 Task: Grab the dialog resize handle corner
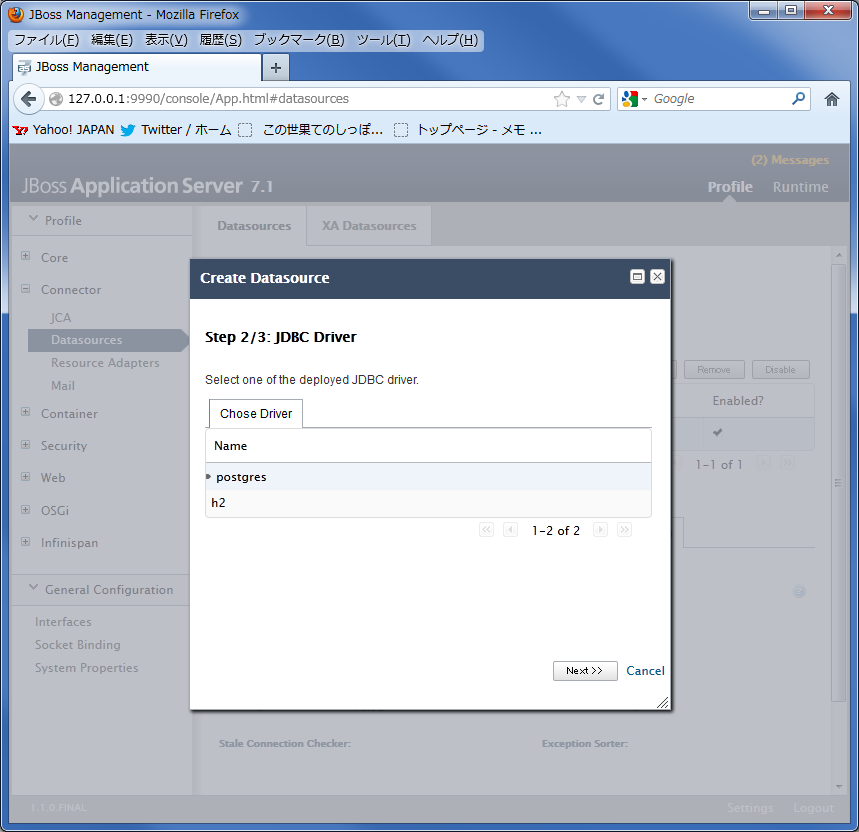coord(663,703)
